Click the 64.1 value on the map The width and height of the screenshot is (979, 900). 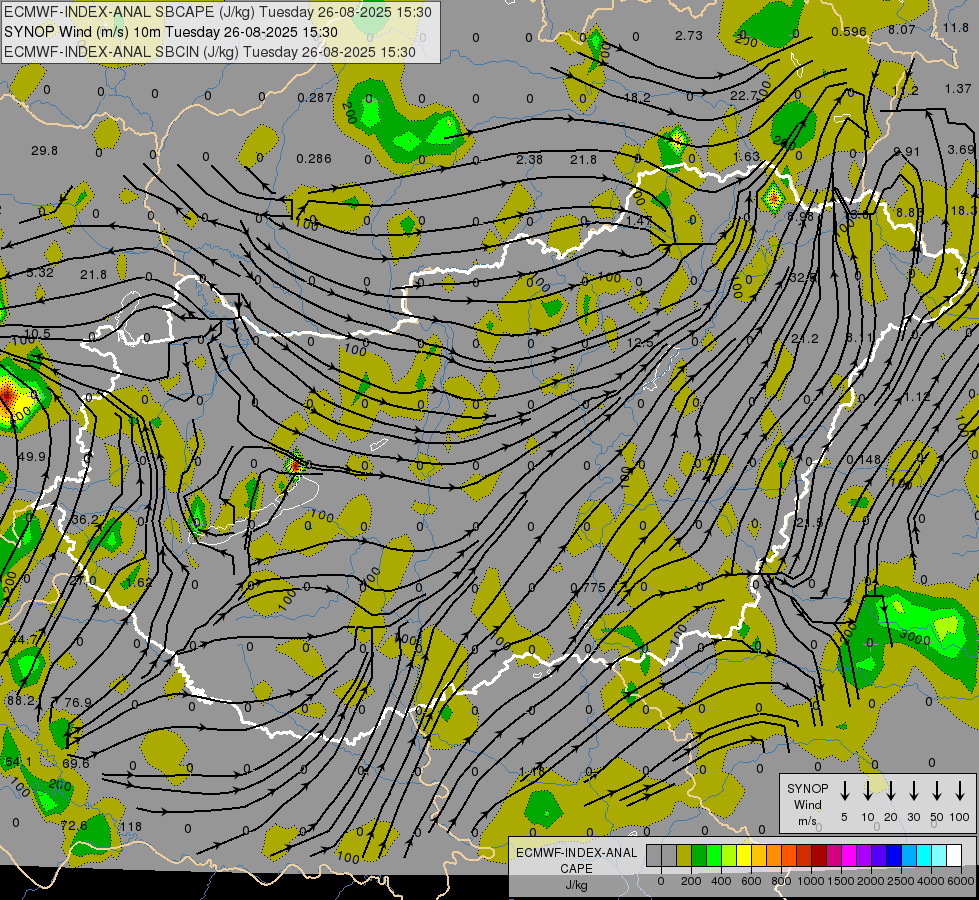click(17, 761)
